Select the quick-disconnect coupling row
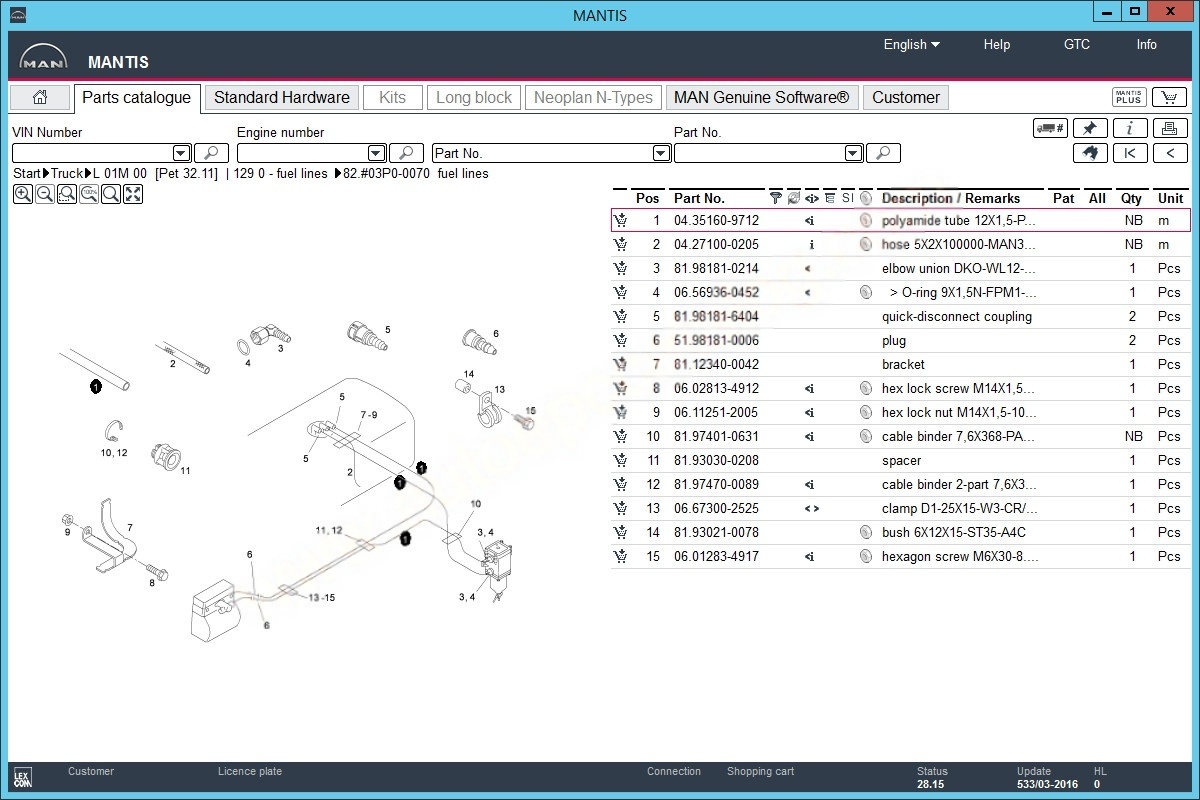The image size is (1200, 800). click(x=956, y=316)
